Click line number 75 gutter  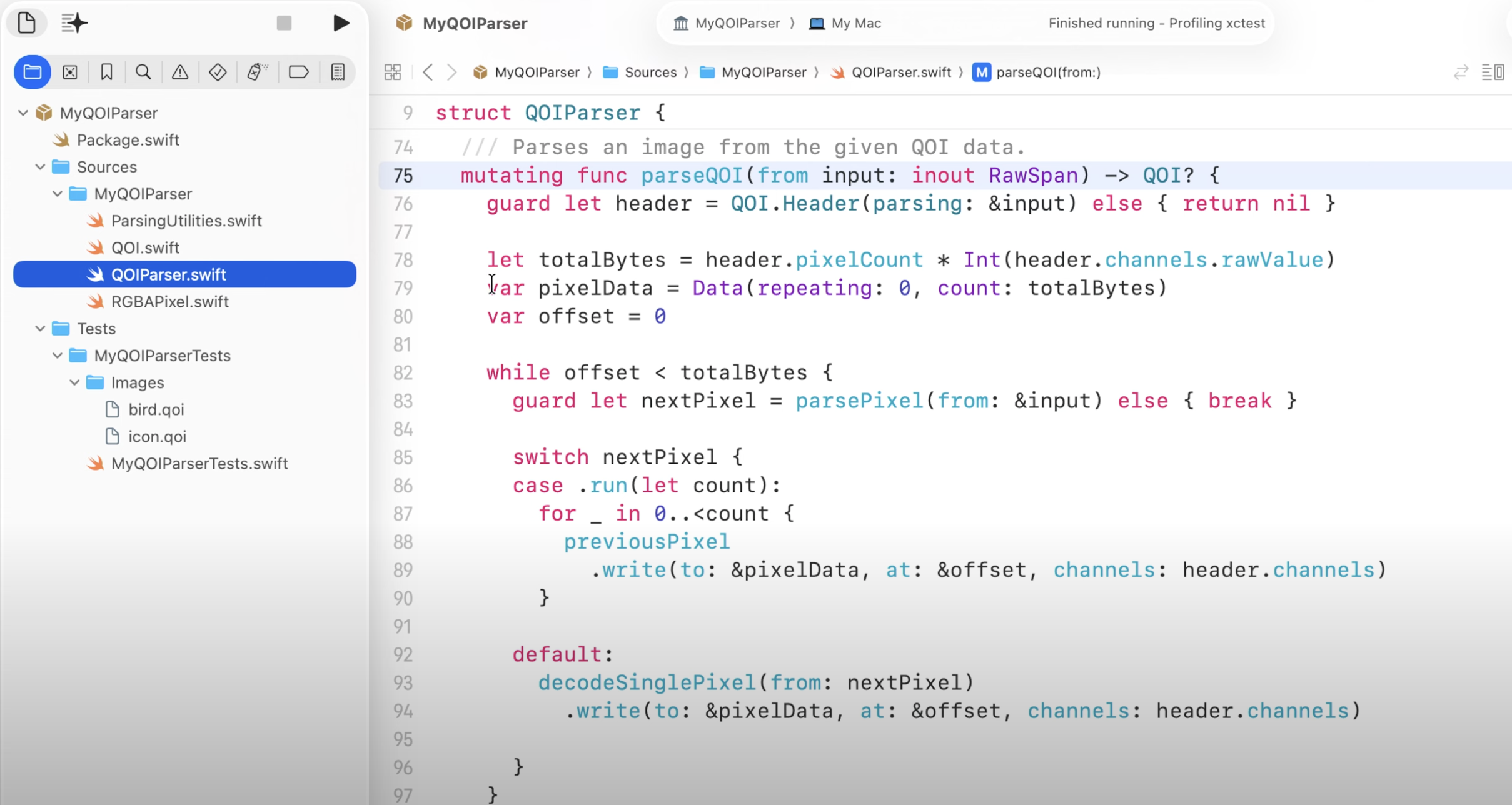[x=403, y=176]
